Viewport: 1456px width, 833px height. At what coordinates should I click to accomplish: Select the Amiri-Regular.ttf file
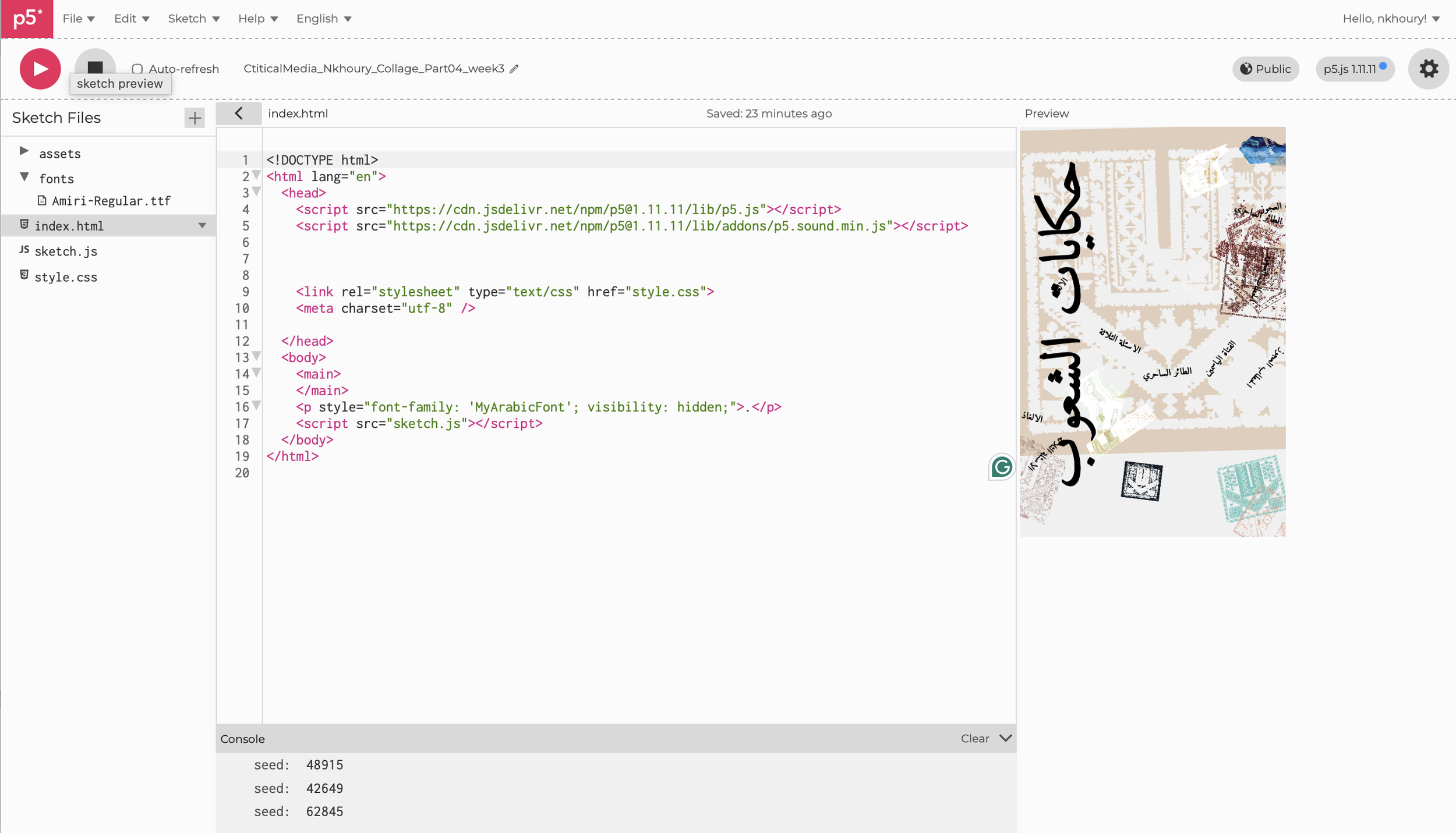[111, 201]
